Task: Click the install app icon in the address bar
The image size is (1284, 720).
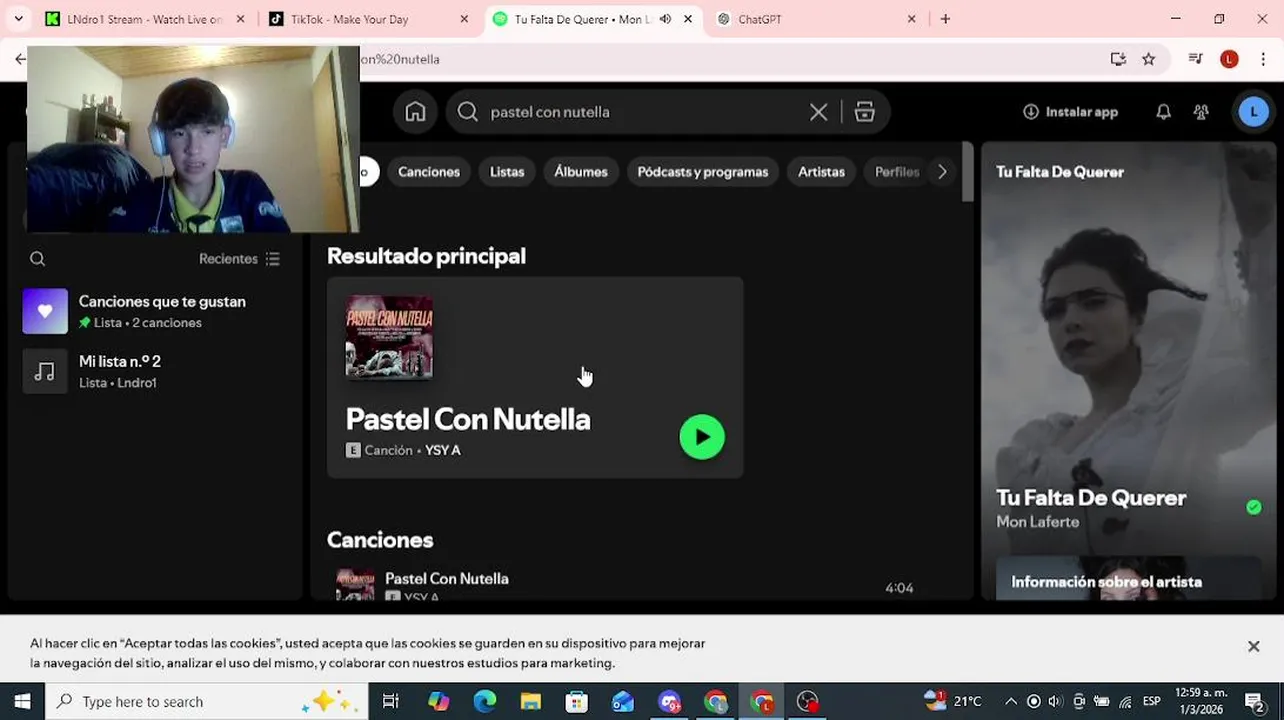Action: pos(1118,59)
